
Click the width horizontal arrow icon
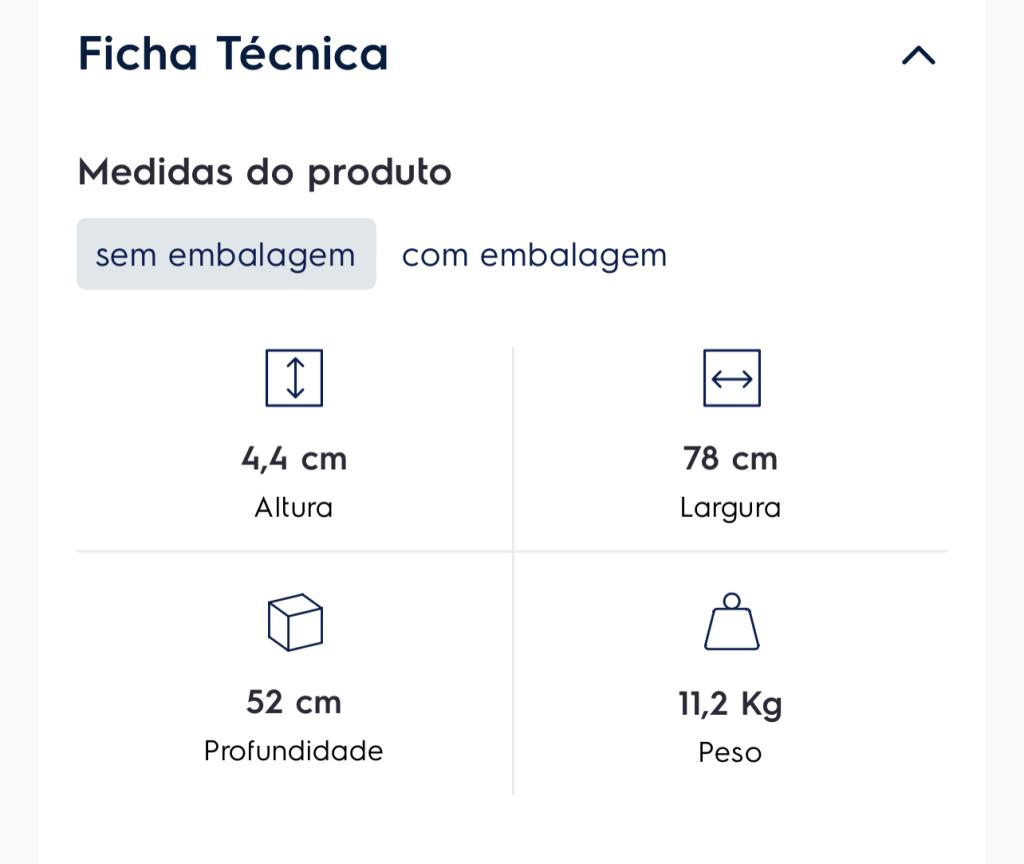click(731, 378)
